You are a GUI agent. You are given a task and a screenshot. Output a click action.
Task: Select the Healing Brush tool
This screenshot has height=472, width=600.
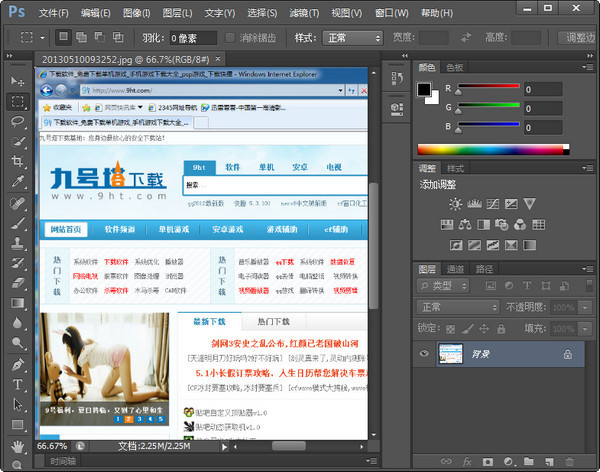17,203
